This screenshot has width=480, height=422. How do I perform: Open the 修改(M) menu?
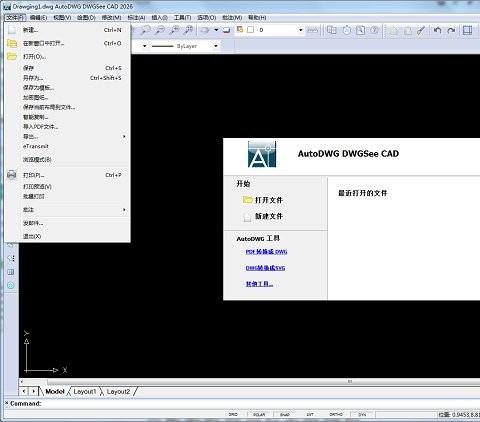click(111, 17)
